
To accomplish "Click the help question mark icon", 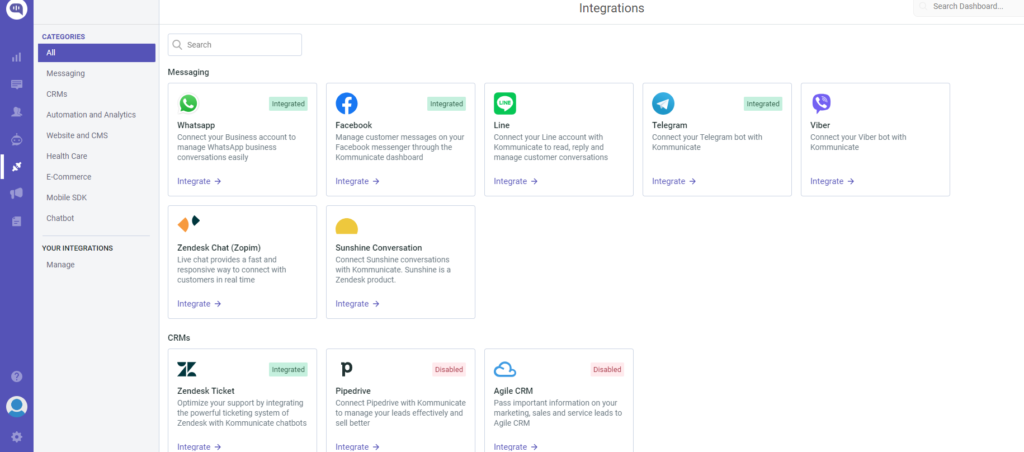I will [x=17, y=376].
